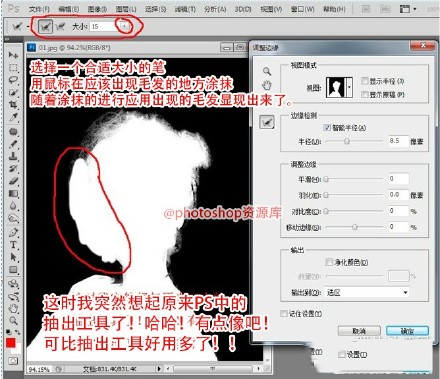Select the 3D Rotate tool

(x=13, y=283)
